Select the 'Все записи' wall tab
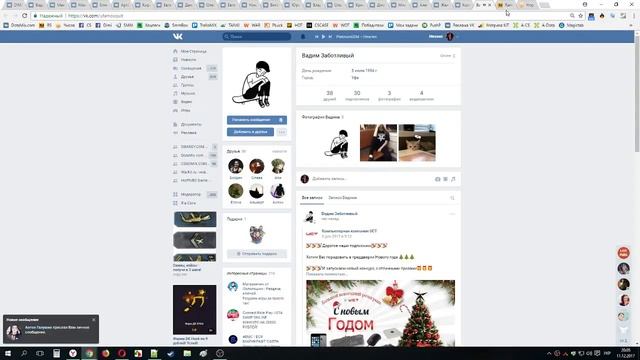Image resolution: width=640 pixels, height=360 pixels. pos(312,198)
